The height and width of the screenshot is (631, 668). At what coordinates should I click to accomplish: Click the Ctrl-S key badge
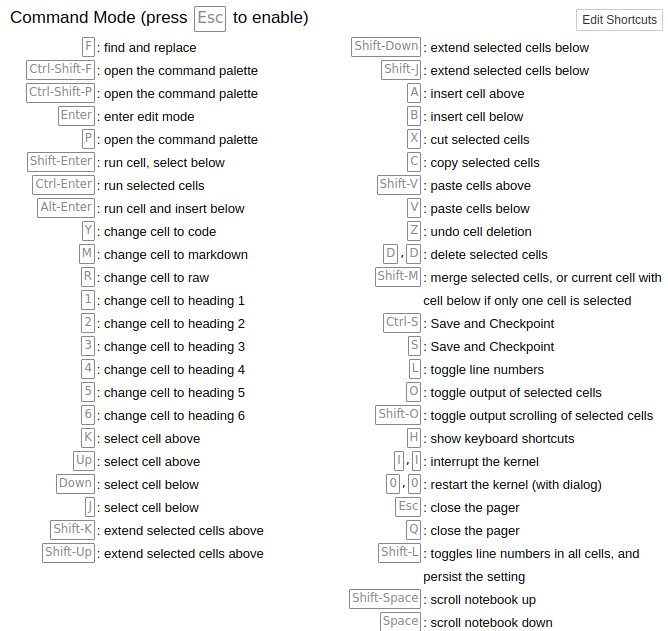pos(402,323)
